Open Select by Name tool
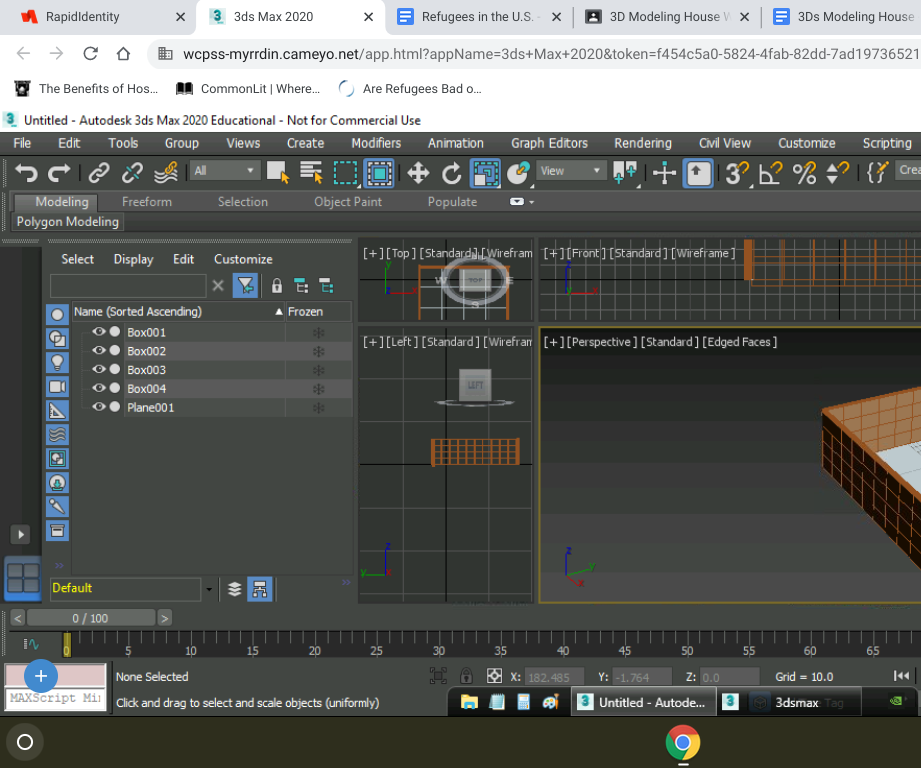 point(311,172)
